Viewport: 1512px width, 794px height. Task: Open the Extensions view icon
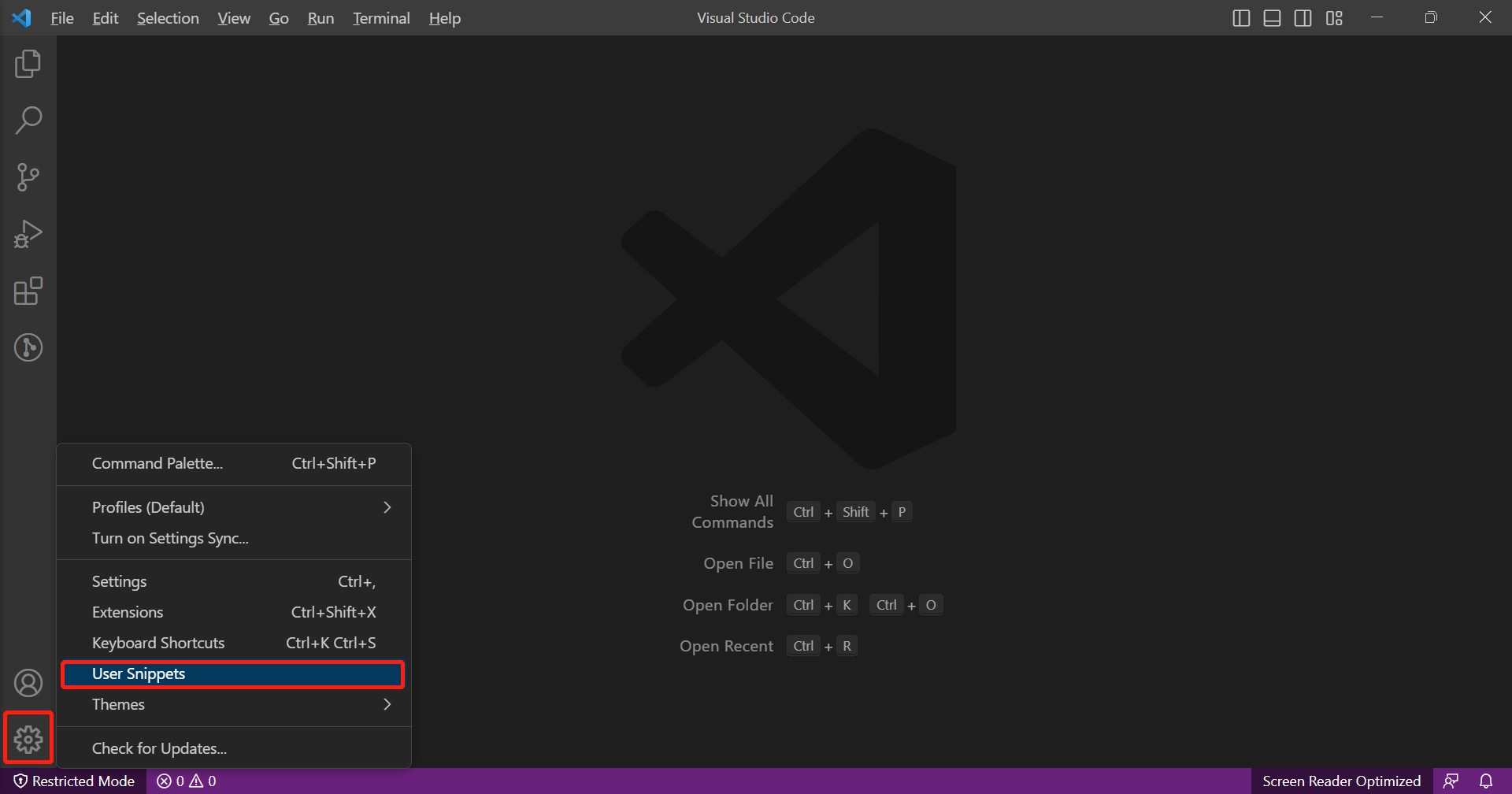28,291
